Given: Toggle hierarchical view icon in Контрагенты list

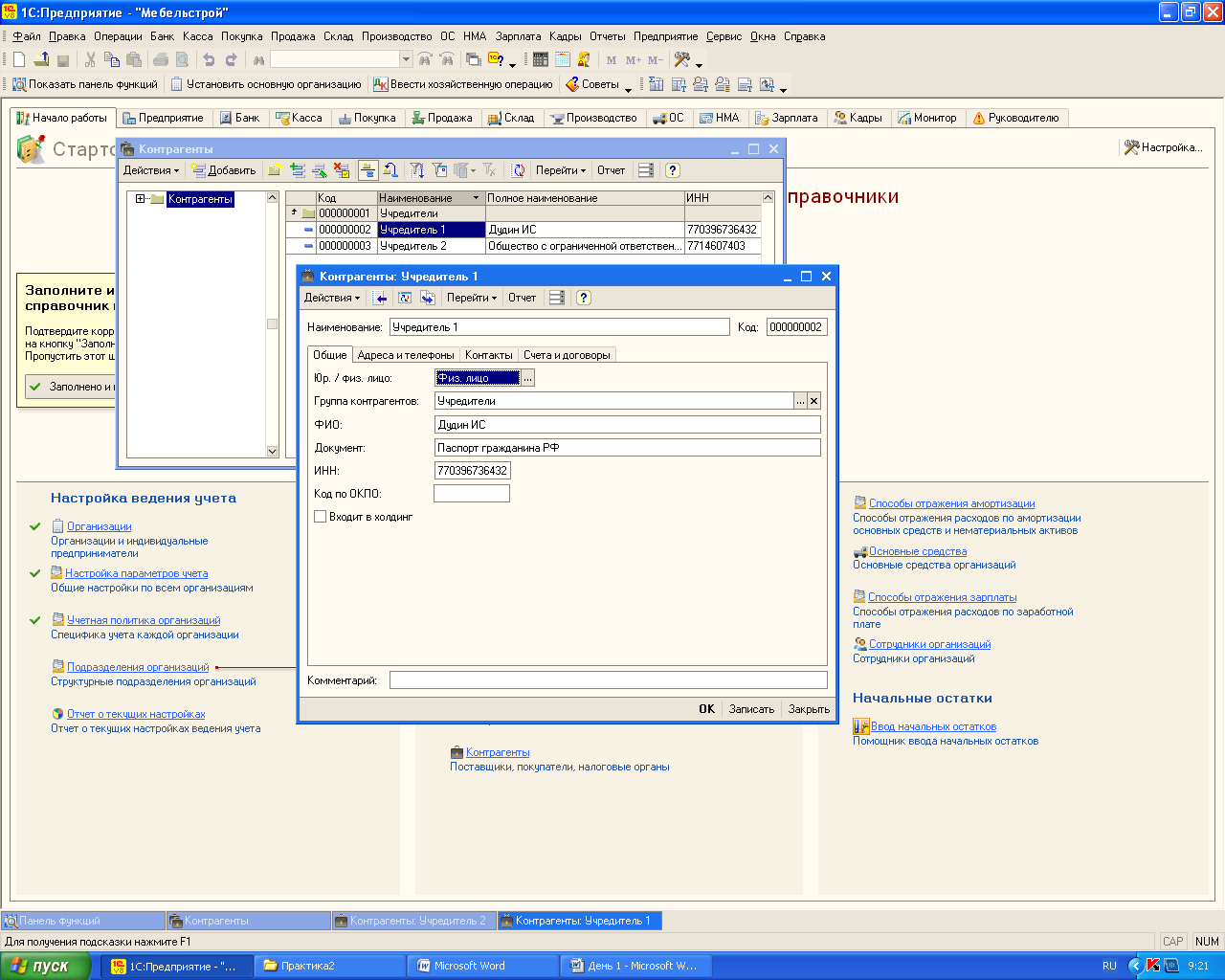Looking at the screenshot, I should click(x=368, y=170).
